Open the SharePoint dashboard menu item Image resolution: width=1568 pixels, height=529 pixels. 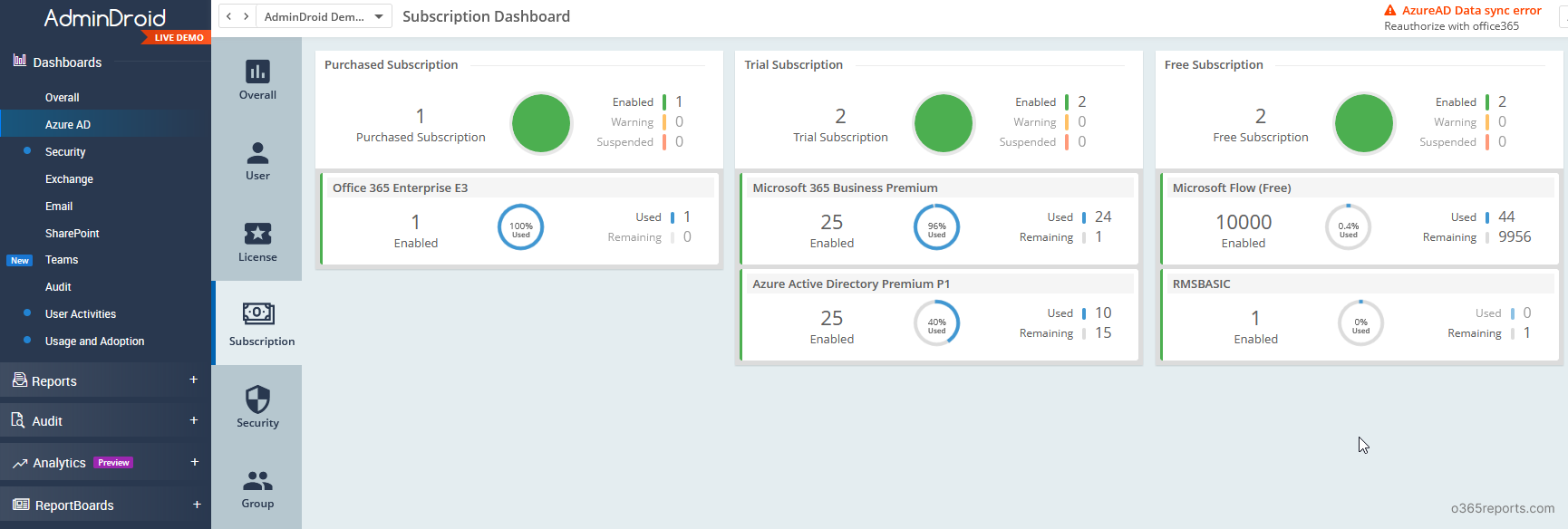(73, 234)
